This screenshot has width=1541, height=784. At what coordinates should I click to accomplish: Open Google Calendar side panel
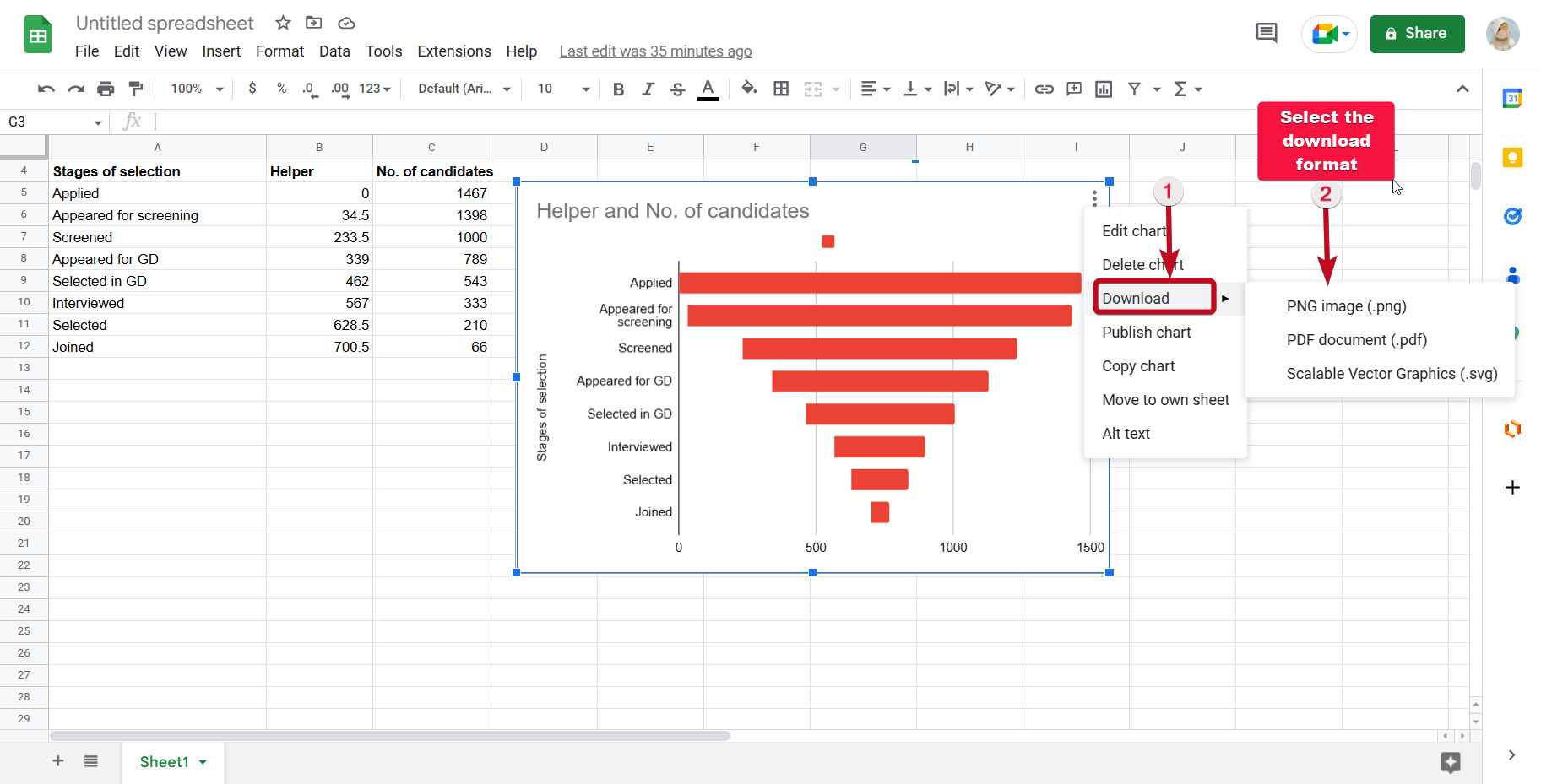[1512, 99]
